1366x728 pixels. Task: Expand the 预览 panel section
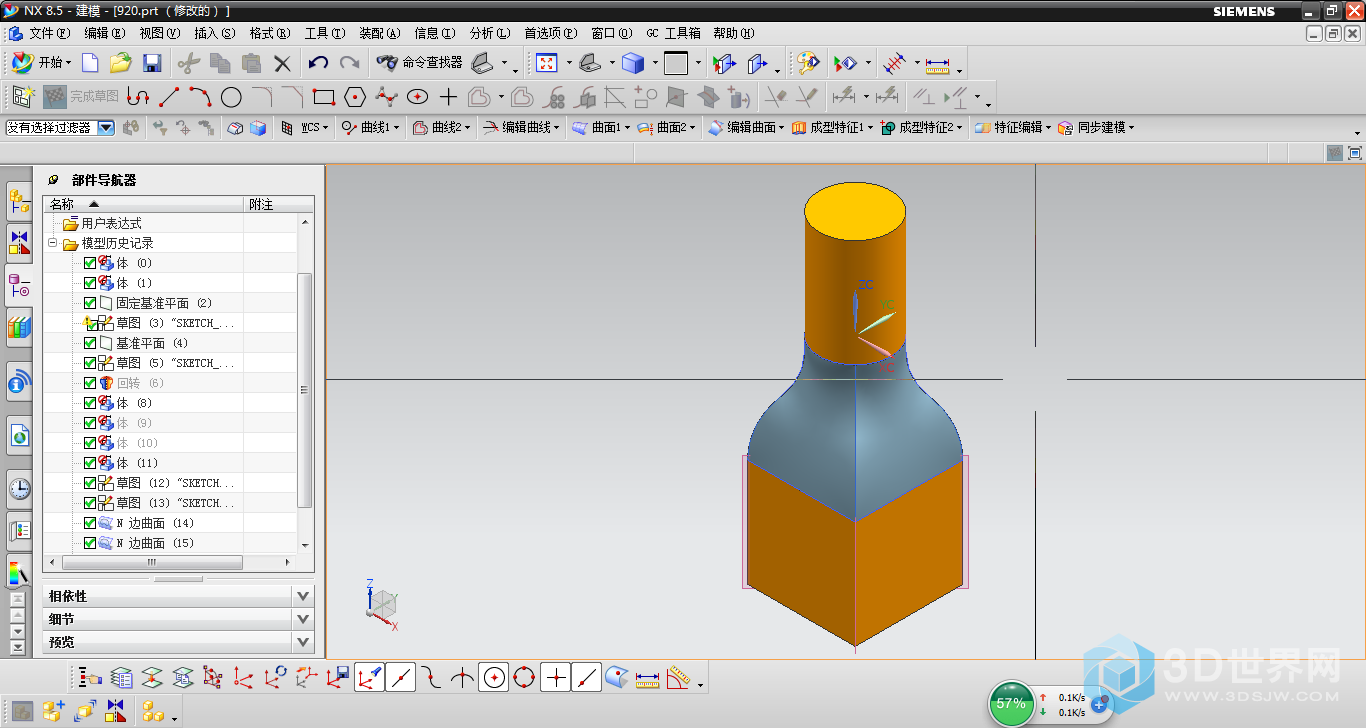click(x=304, y=642)
